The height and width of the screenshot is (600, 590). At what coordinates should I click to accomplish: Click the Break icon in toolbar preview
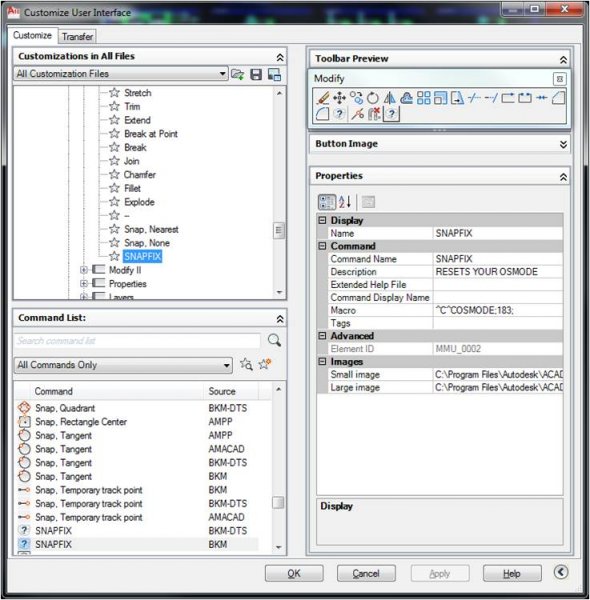pyautogui.click(x=525, y=98)
